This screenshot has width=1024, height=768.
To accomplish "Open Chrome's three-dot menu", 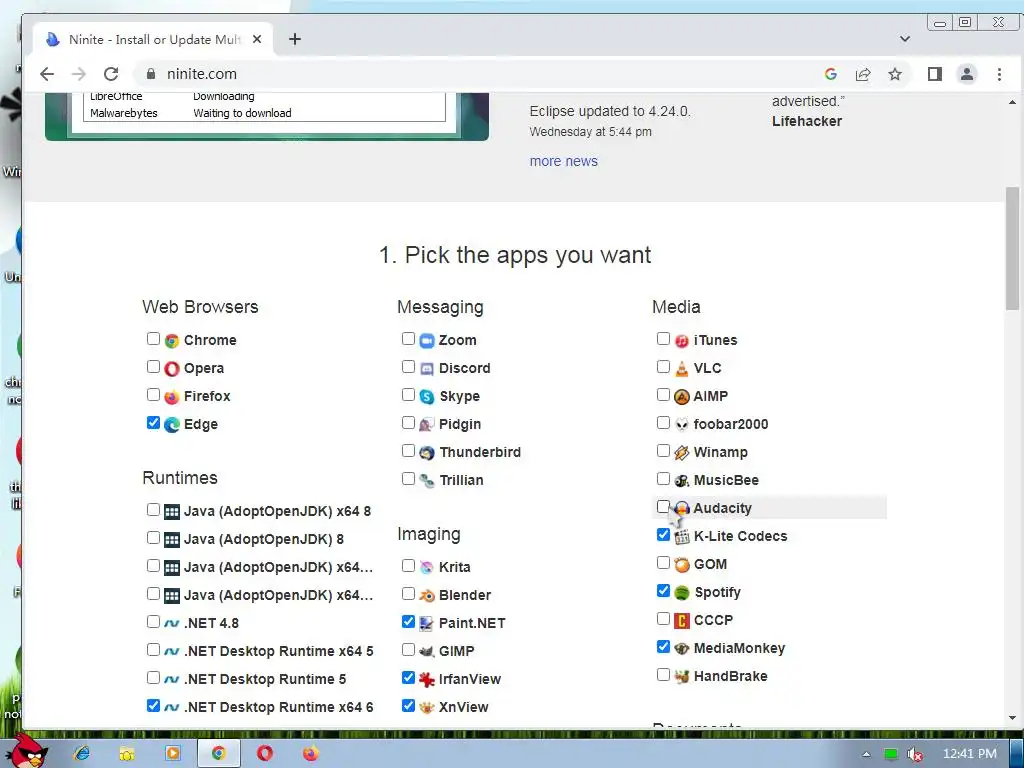I will (x=999, y=74).
